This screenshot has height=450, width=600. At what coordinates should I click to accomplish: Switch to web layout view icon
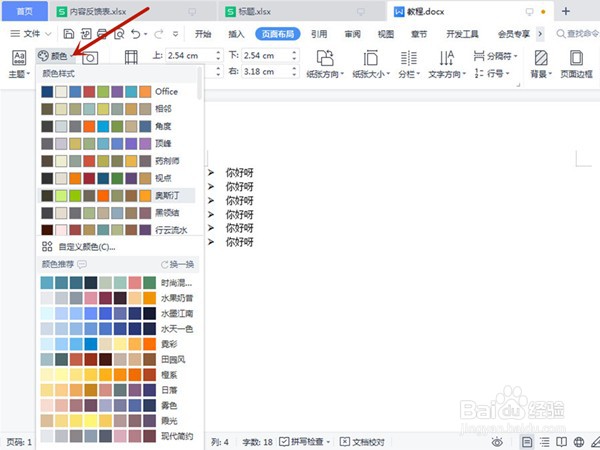(579, 442)
